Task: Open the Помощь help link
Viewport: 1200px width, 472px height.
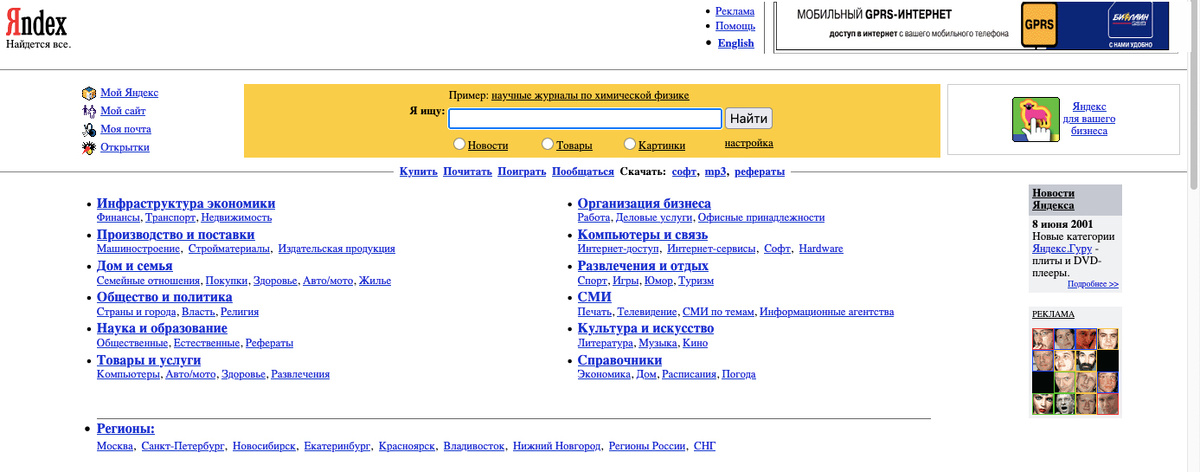Action: (736, 26)
